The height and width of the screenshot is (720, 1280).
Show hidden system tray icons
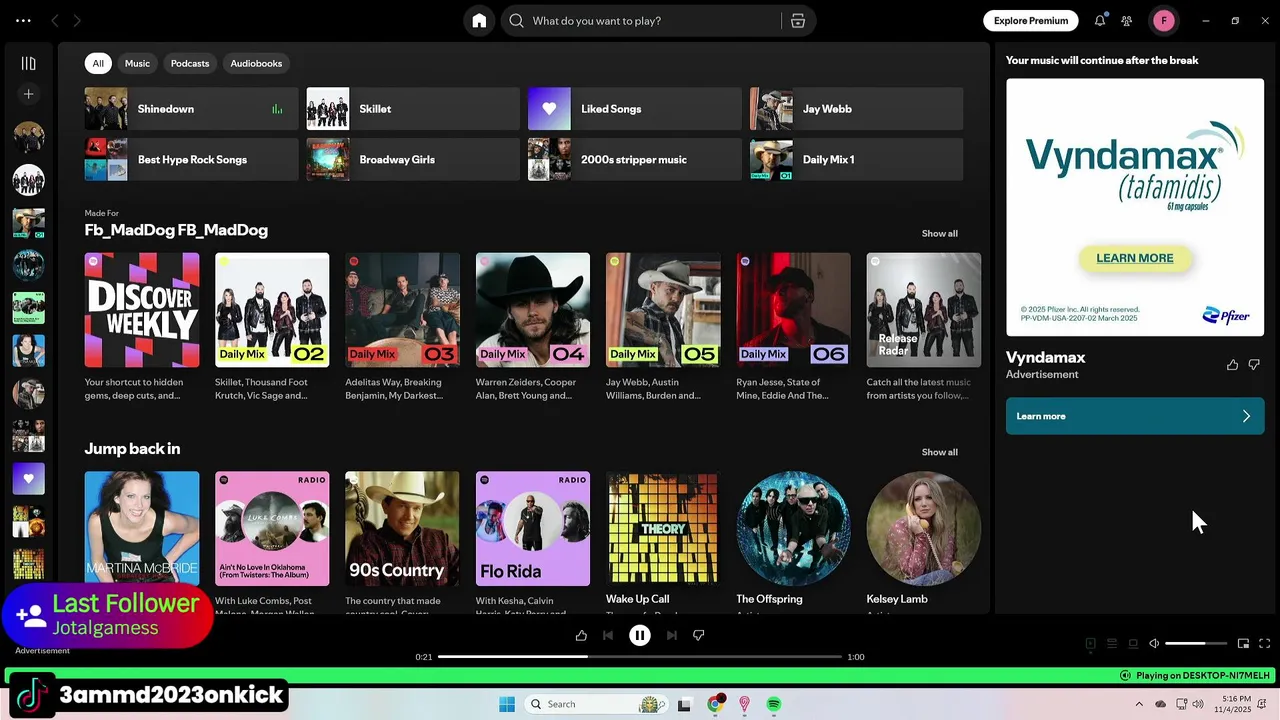[1139, 704]
